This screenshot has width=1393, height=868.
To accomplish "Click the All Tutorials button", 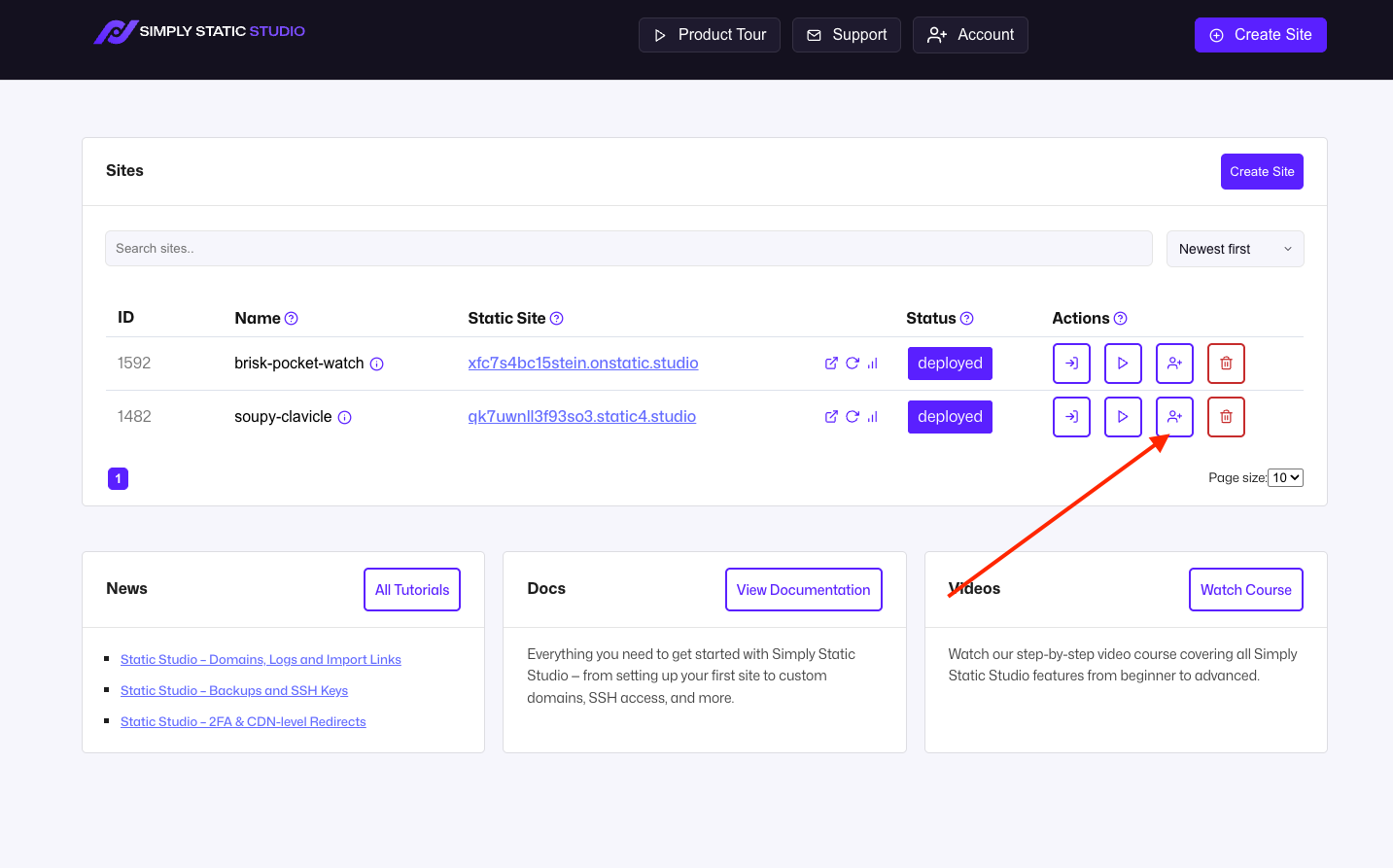I will click(x=412, y=590).
